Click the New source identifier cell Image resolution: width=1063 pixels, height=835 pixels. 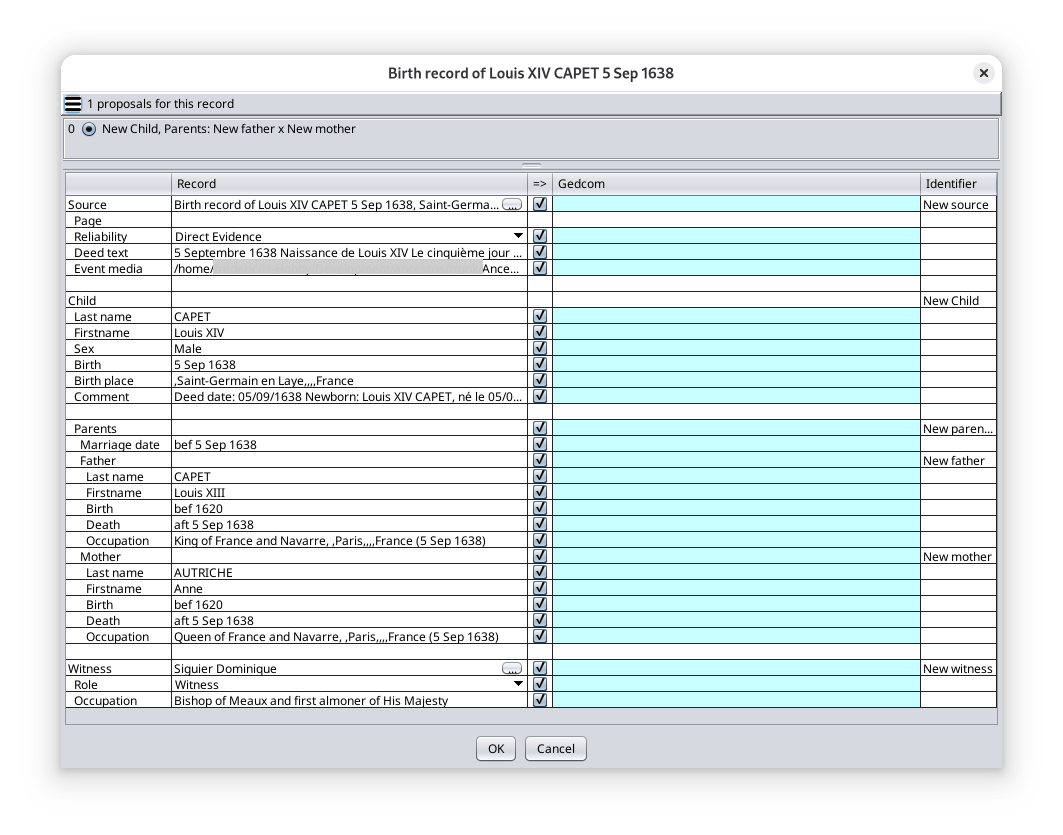point(959,205)
